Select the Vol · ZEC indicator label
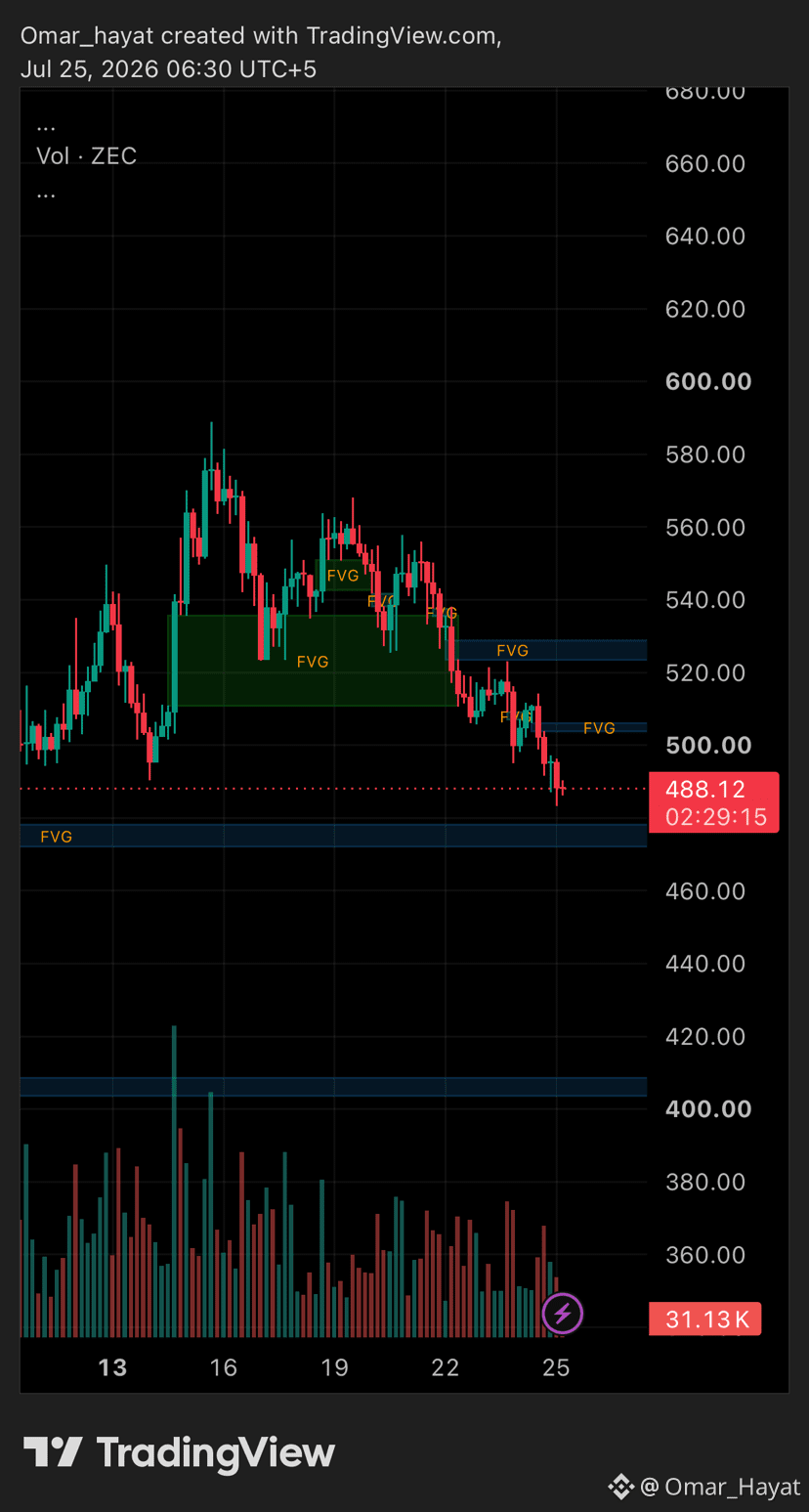Image resolution: width=809 pixels, height=1512 pixels. [86, 156]
